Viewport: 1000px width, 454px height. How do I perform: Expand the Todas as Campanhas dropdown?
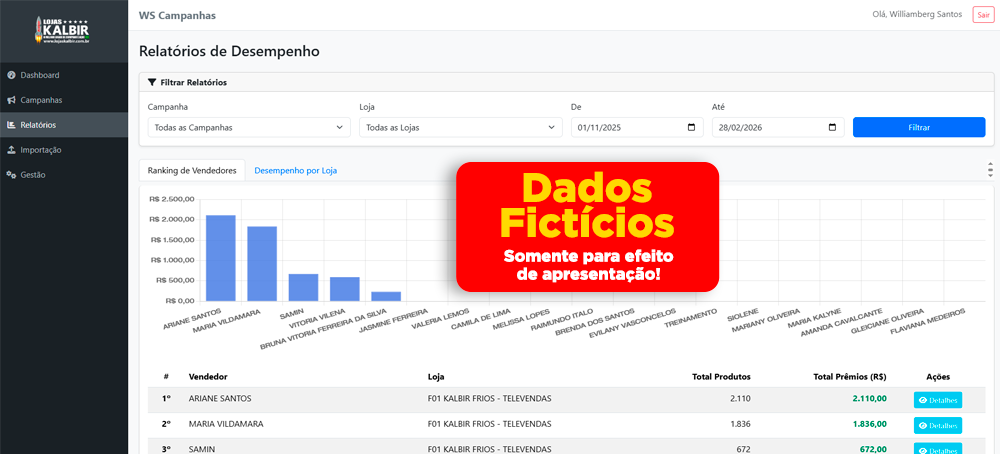click(249, 127)
